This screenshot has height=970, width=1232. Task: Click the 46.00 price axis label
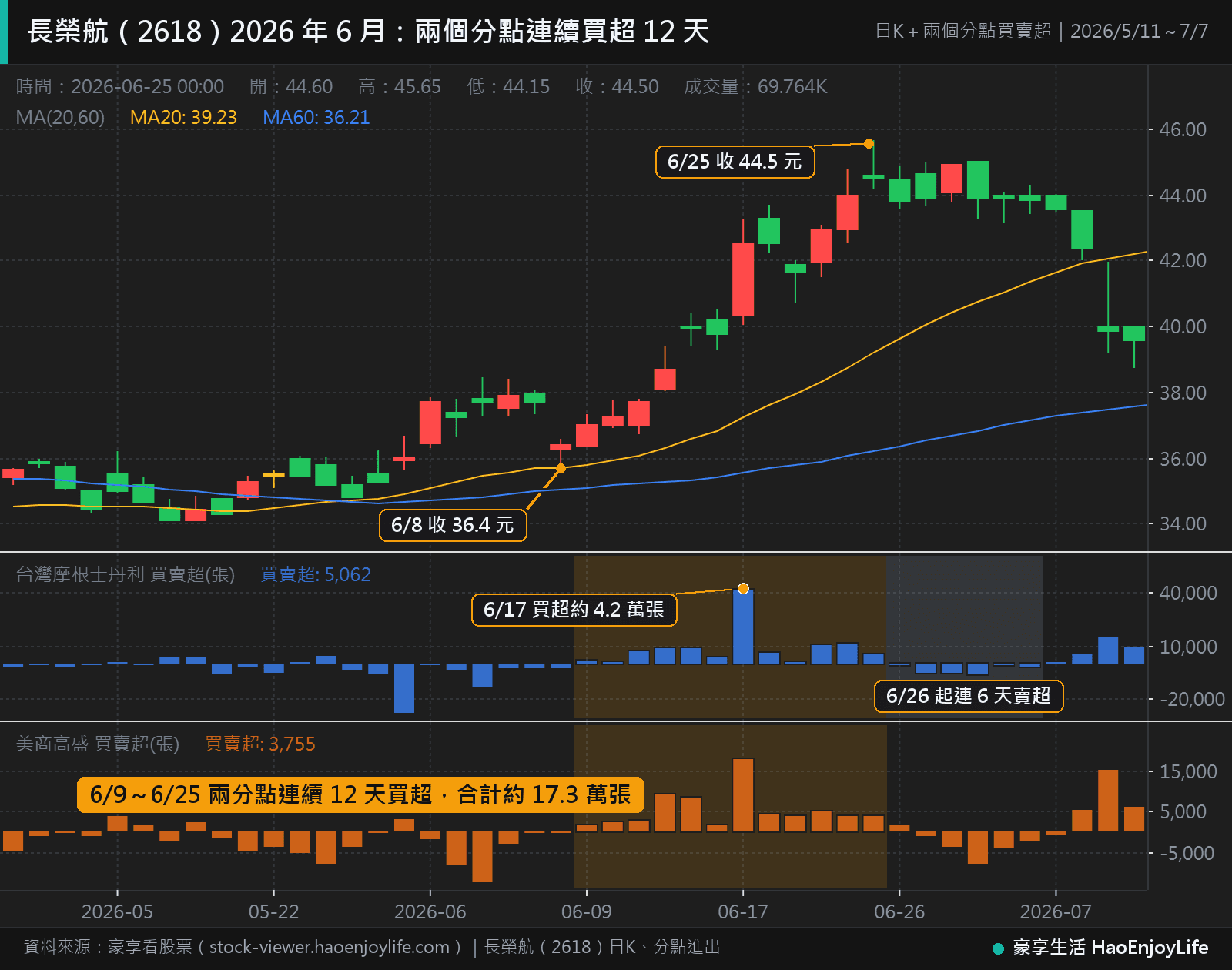point(1183,129)
